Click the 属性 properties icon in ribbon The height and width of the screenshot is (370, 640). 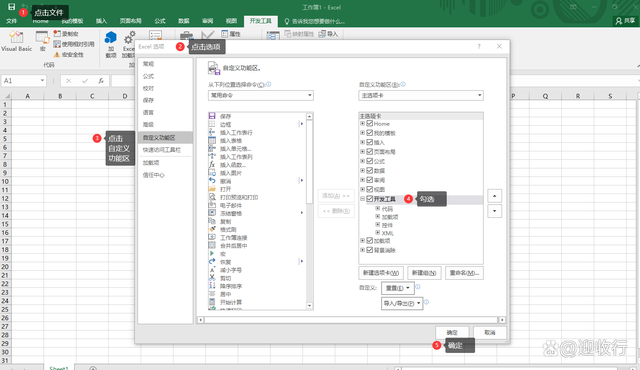tap(224, 34)
